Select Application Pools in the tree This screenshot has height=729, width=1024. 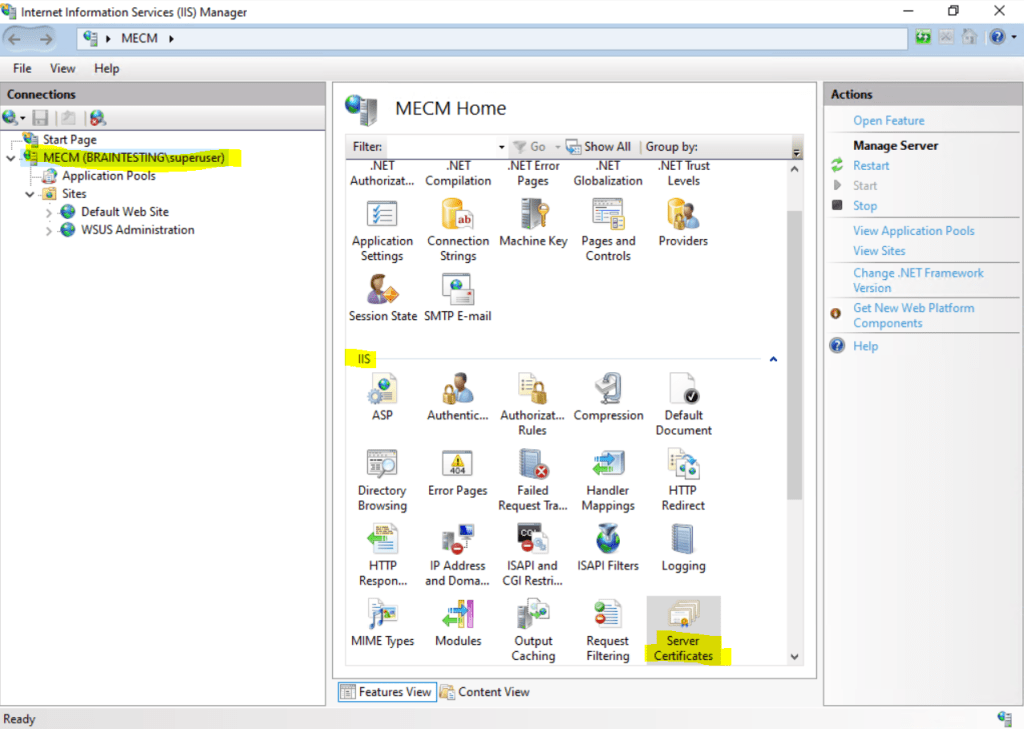point(108,176)
